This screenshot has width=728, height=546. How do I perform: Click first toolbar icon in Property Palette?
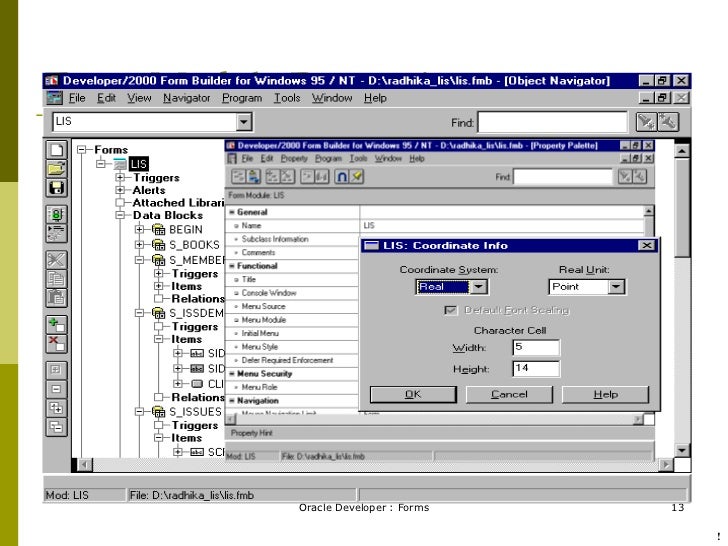click(239, 176)
